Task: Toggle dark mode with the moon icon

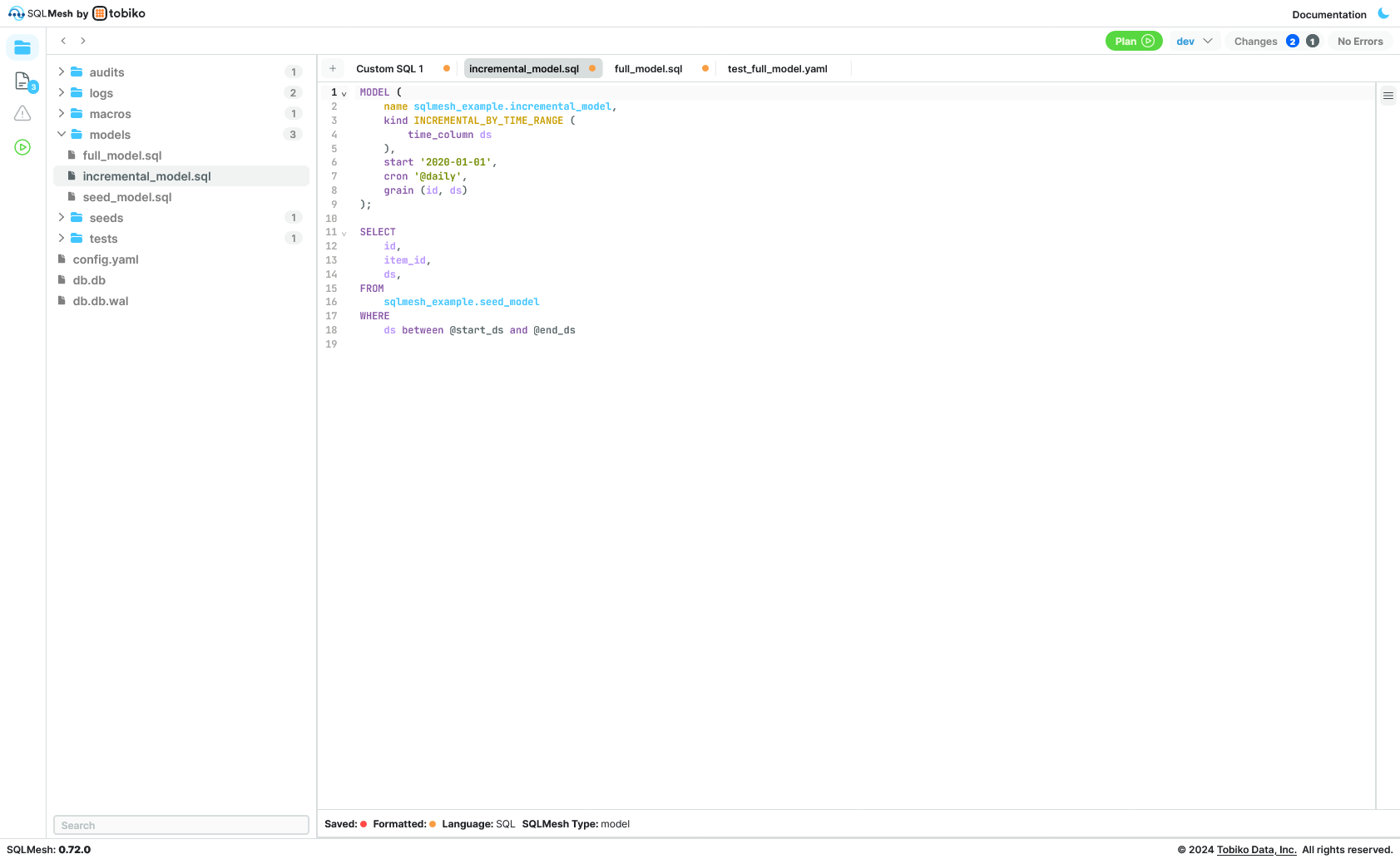Action: 1383,13
